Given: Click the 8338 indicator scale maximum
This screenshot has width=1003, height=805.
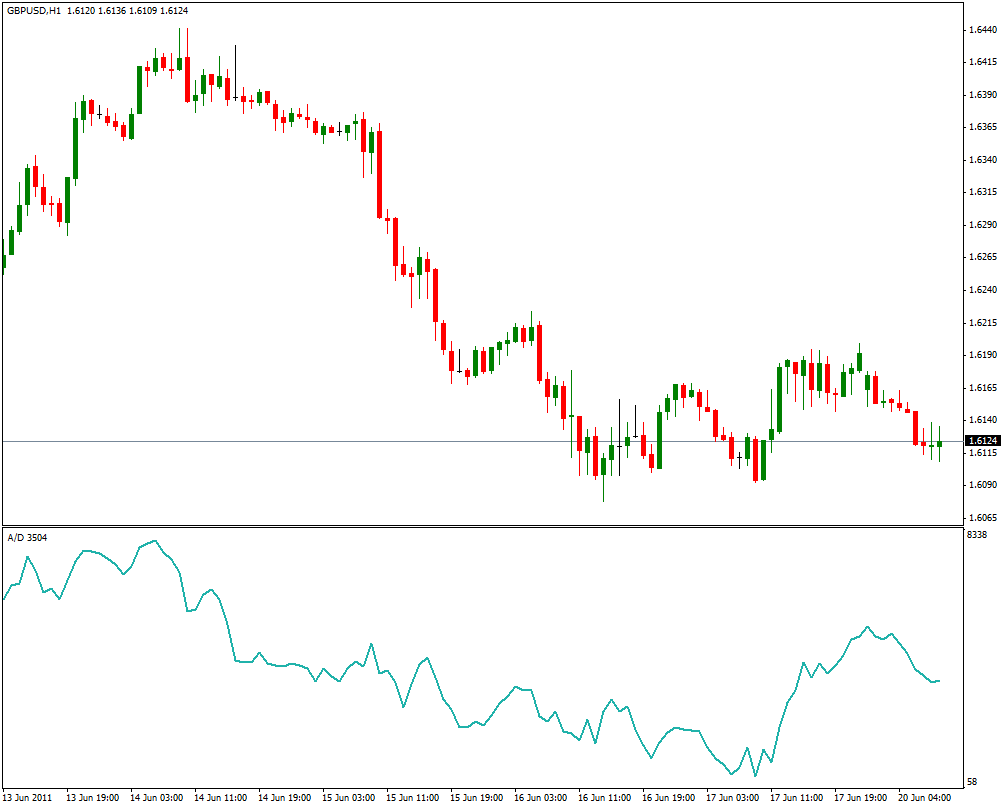Looking at the screenshot, I should tap(977, 534).
